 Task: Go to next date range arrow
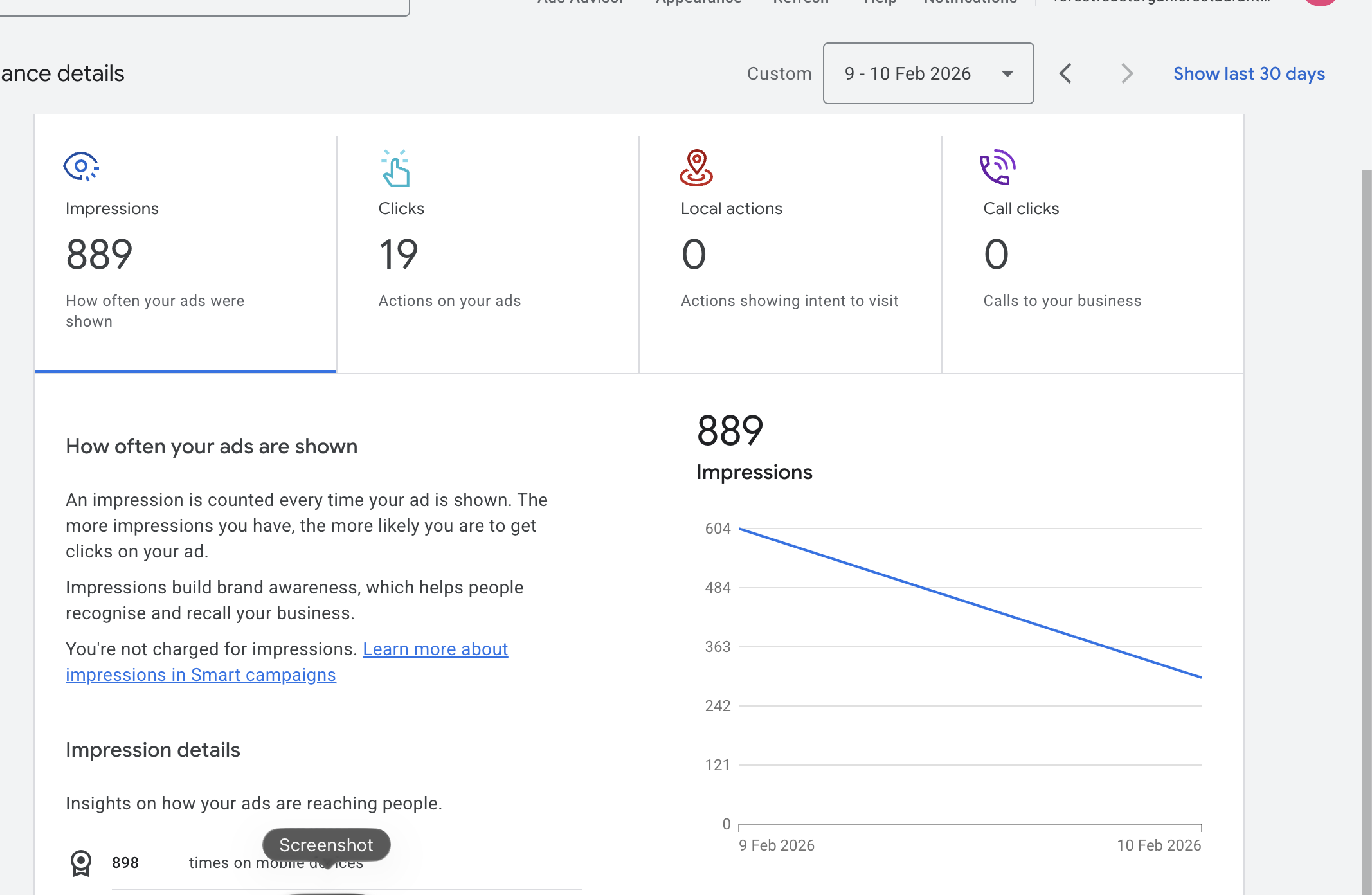click(x=1126, y=73)
